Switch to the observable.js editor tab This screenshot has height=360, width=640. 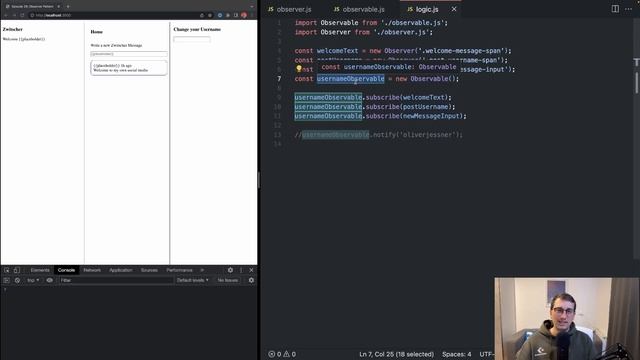[x=359, y=9]
